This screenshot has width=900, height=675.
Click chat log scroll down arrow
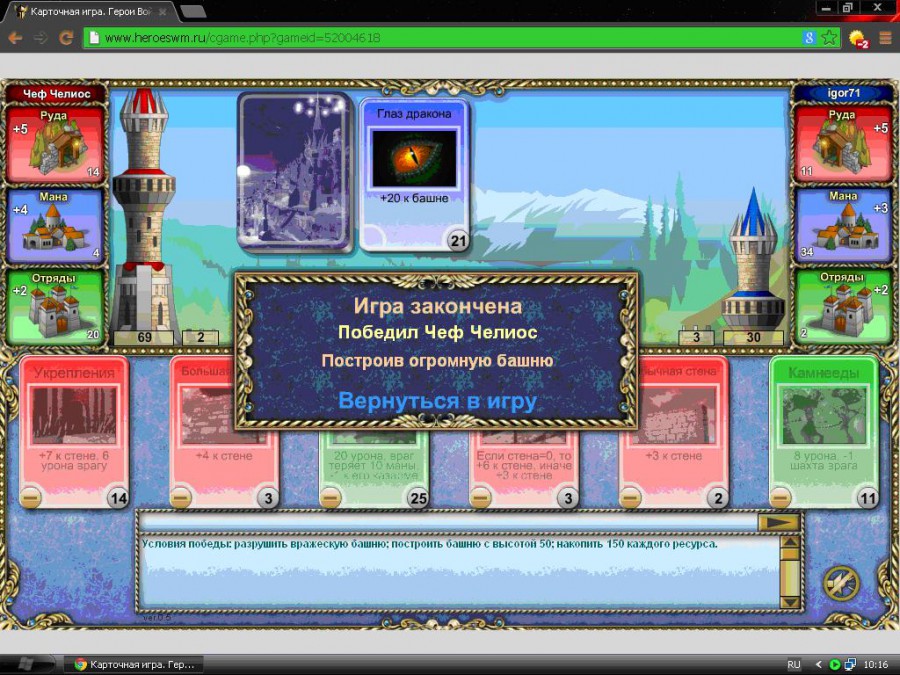[x=790, y=602]
